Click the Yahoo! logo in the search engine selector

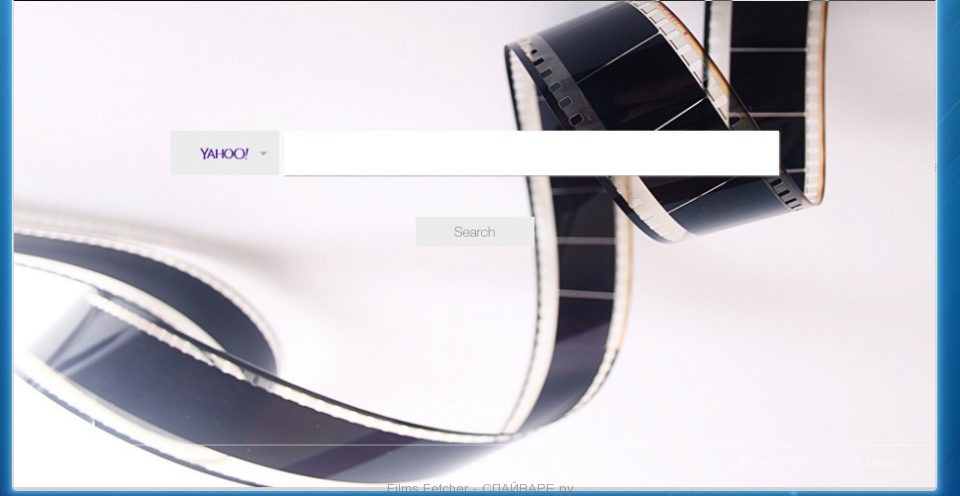(x=223, y=154)
